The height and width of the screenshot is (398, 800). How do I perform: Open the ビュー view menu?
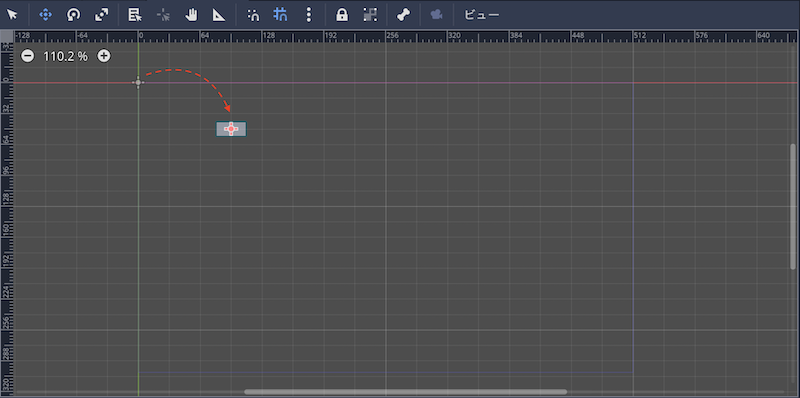(481, 15)
